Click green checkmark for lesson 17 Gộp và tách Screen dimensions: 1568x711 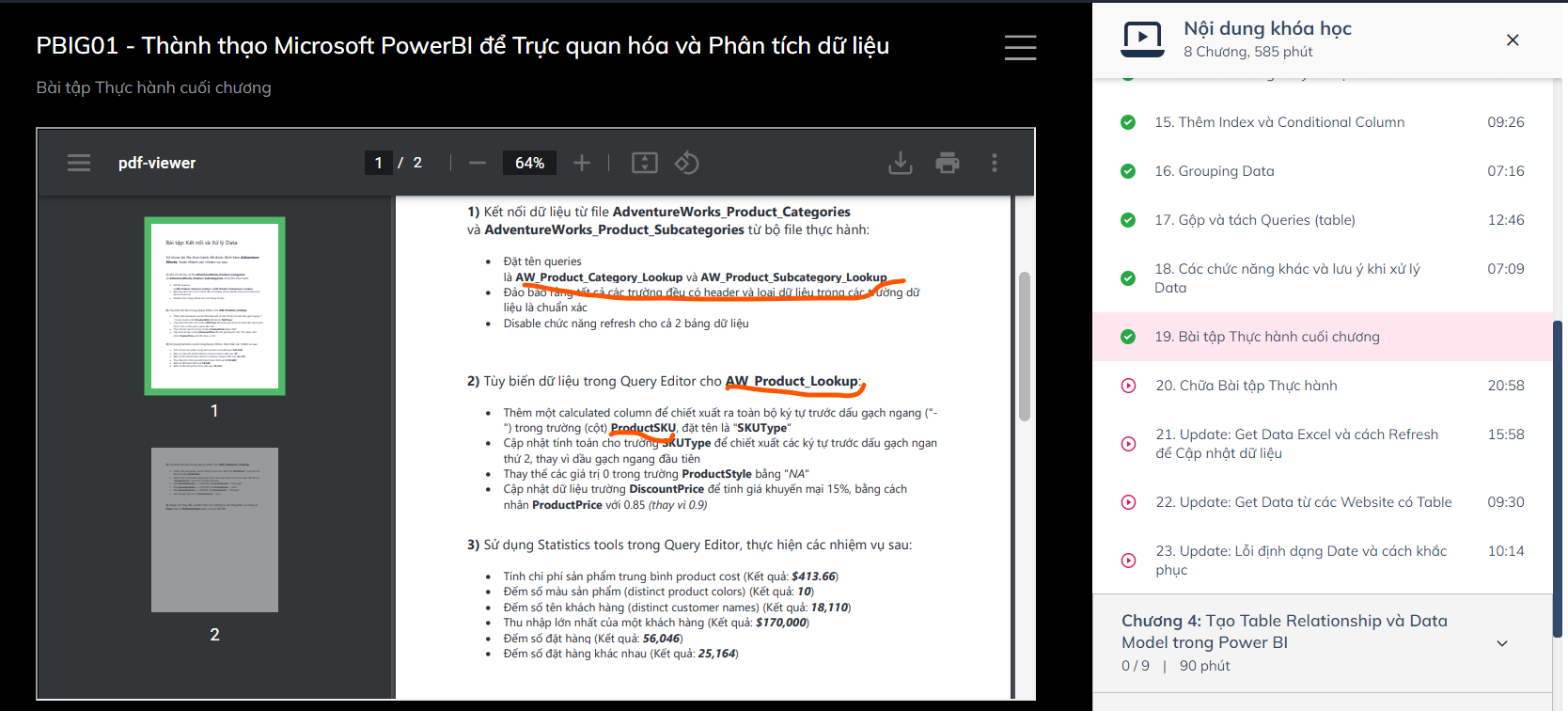tap(1128, 220)
